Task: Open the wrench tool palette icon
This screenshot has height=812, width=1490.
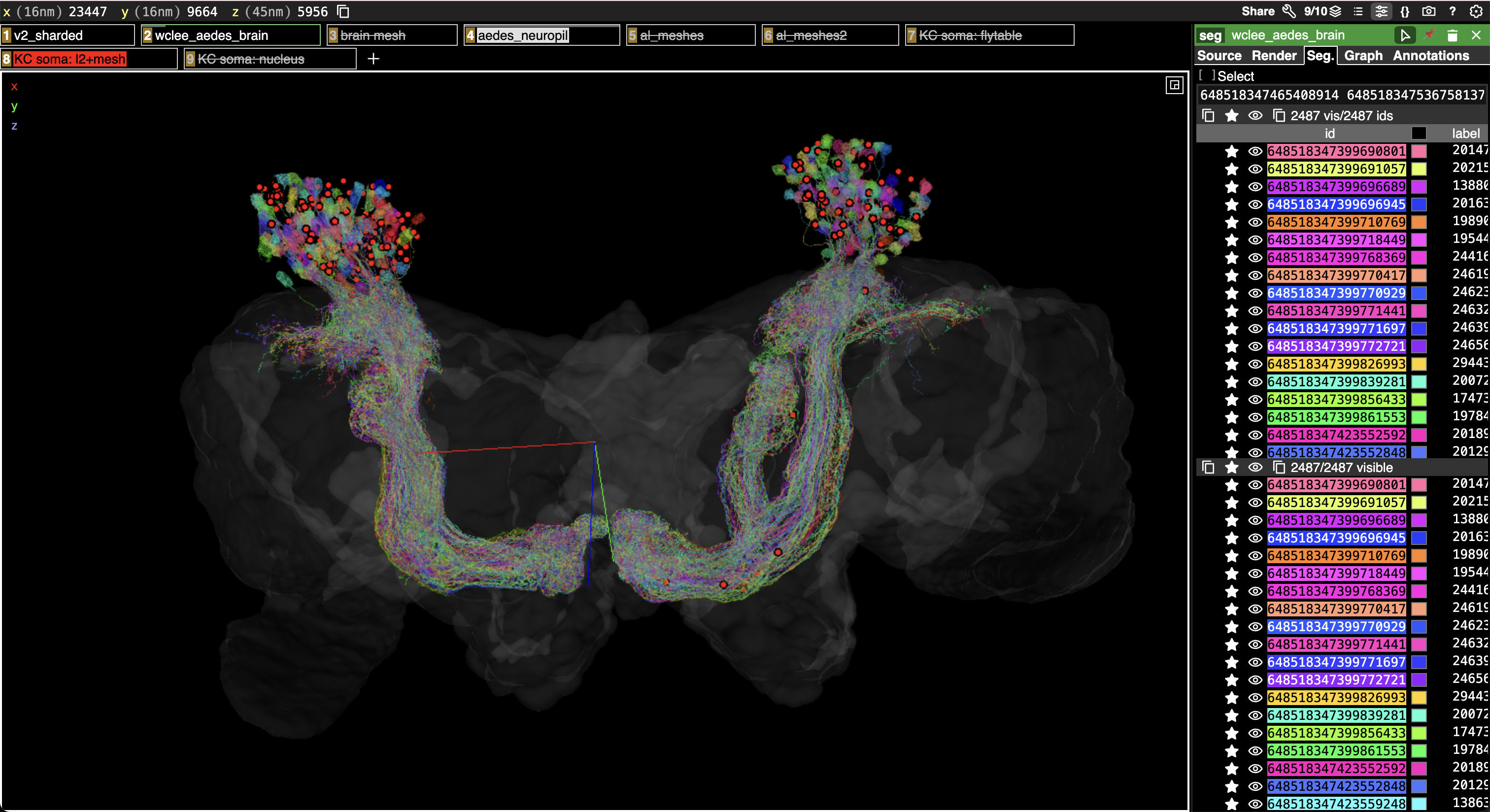Action: point(1288,11)
